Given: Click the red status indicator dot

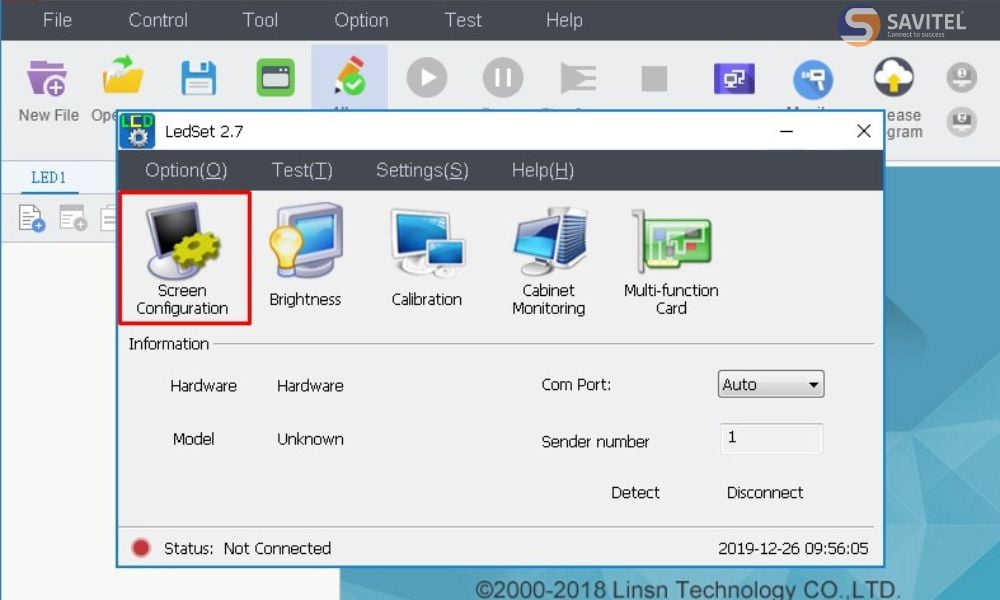Looking at the screenshot, I should pos(140,548).
